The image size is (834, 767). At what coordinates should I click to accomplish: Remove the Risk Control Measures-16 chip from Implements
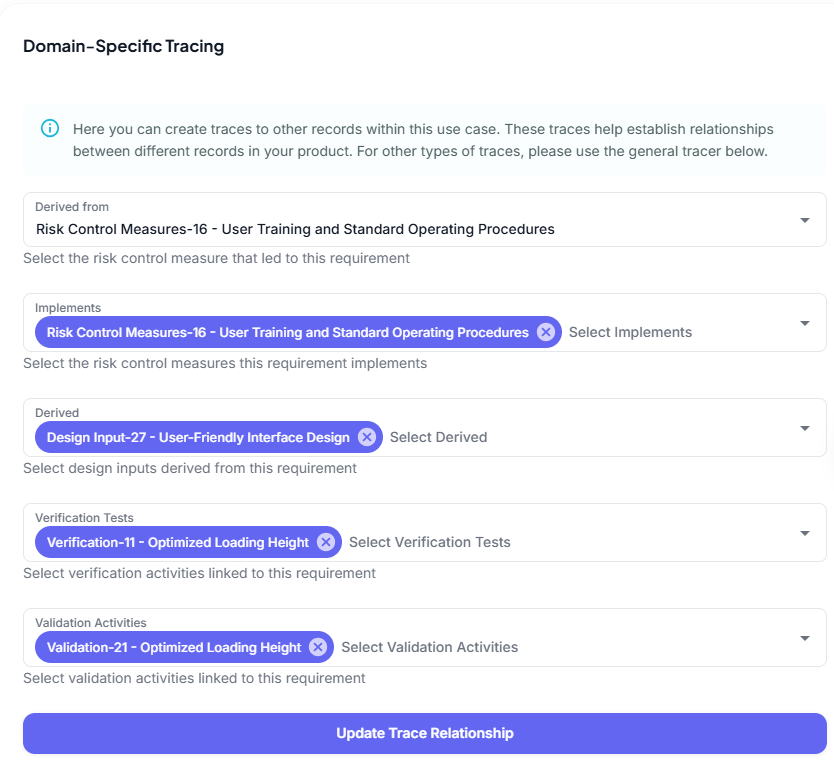[x=545, y=332]
